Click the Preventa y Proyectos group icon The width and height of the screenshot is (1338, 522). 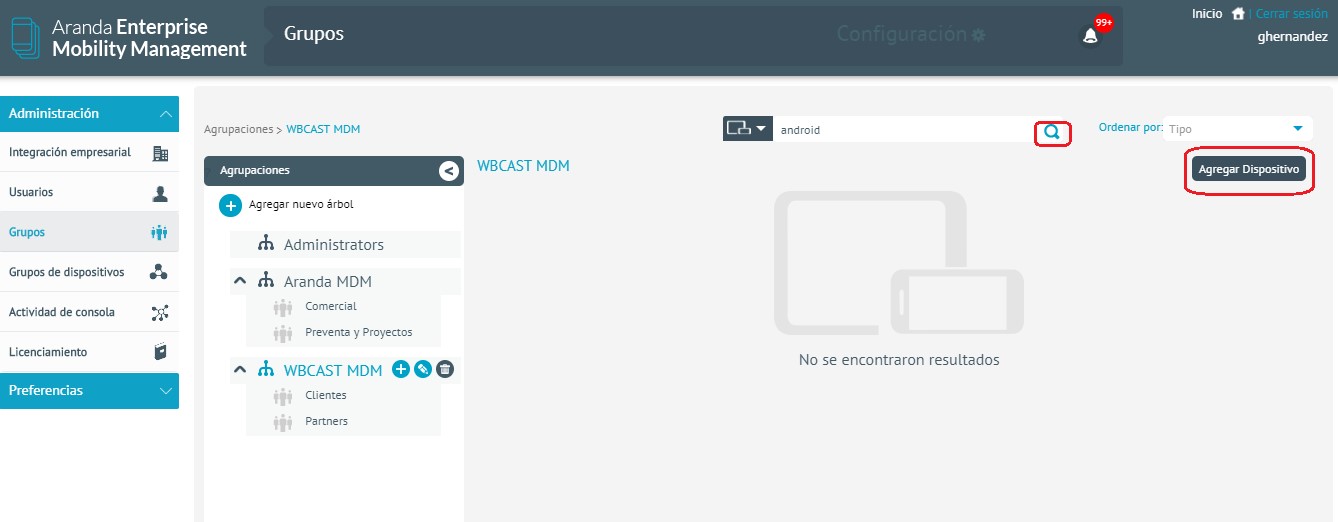pos(282,334)
